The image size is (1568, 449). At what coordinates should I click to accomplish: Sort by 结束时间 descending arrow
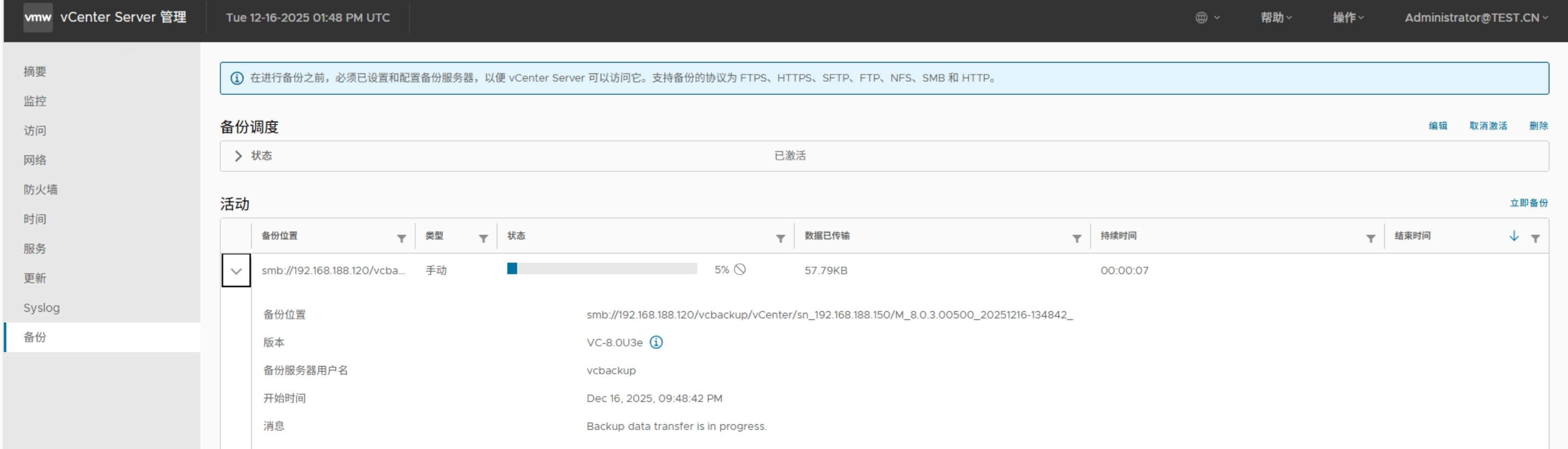(1514, 236)
